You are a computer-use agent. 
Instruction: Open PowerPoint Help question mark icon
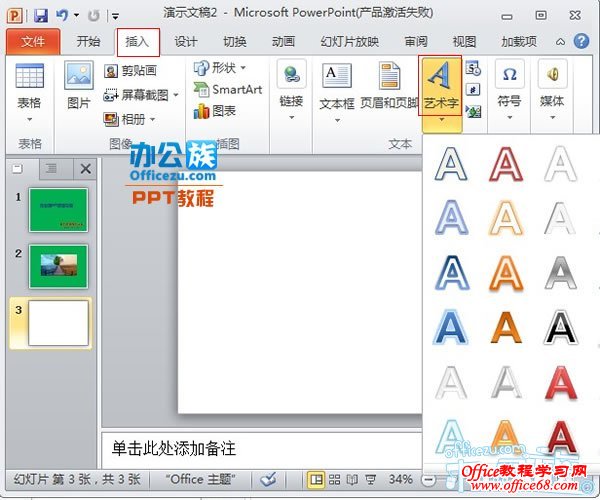[581, 41]
